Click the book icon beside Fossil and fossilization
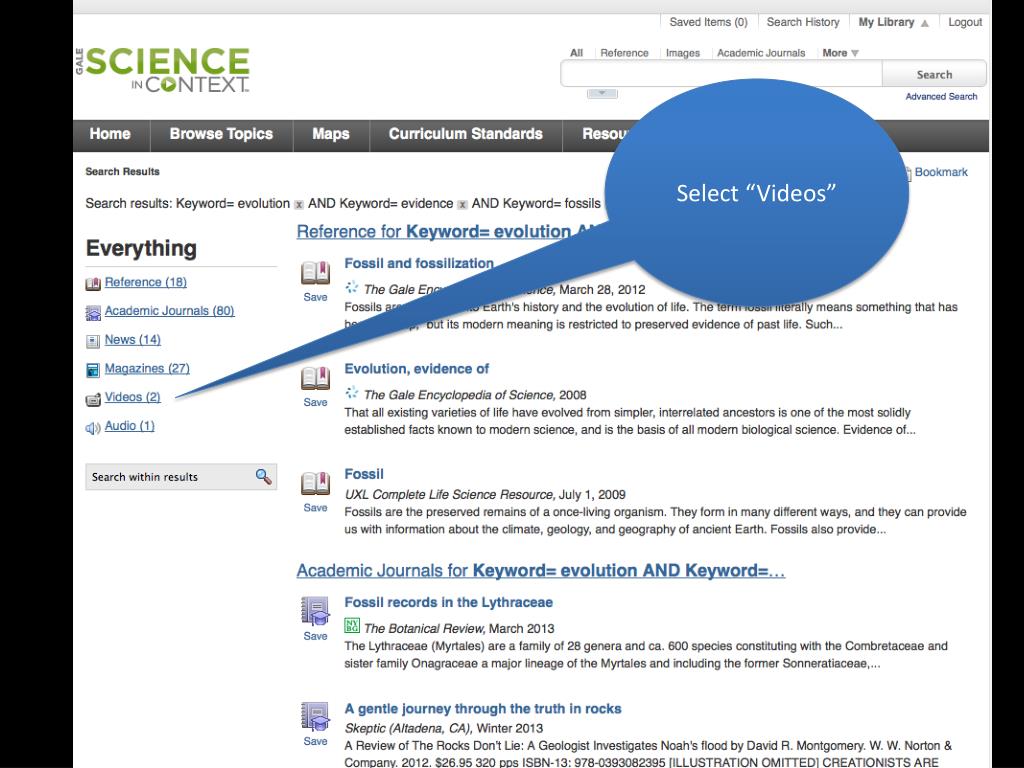 (315, 273)
